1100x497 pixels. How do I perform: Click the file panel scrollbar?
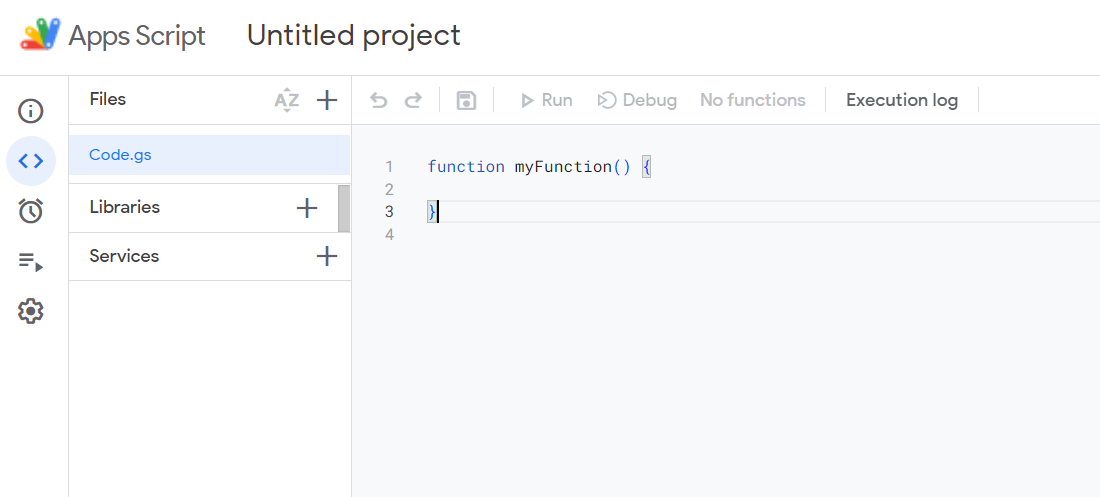pos(344,208)
